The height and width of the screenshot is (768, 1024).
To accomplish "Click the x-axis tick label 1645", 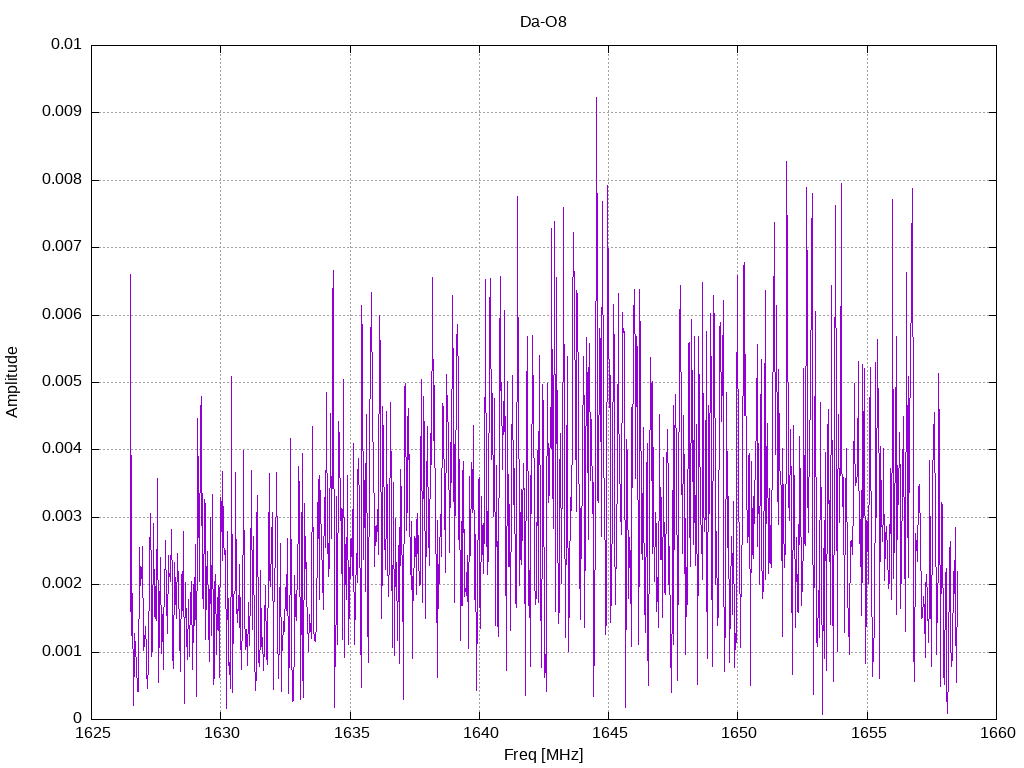I will pos(609,733).
